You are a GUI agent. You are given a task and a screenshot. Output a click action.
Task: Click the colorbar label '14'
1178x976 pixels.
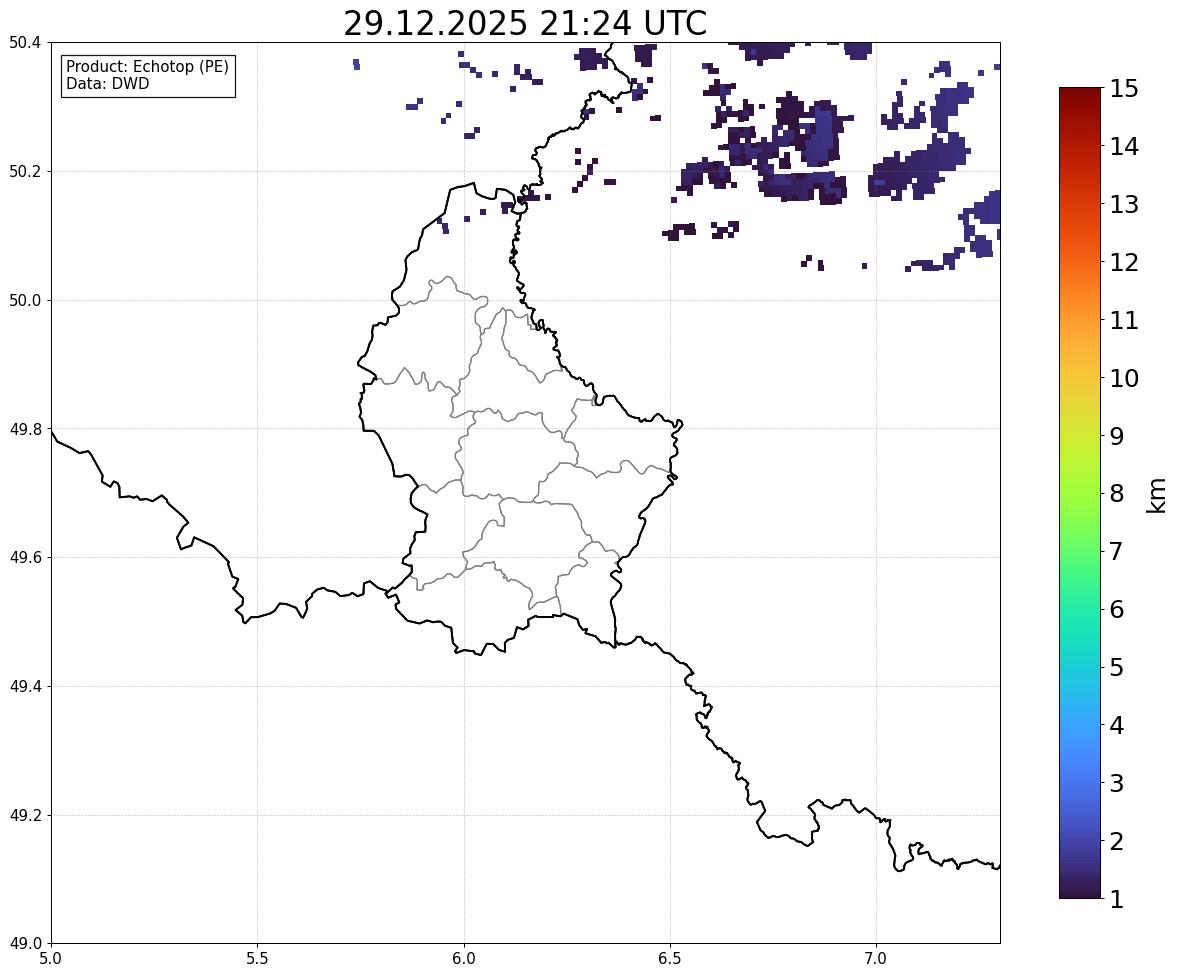(x=1124, y=147)
